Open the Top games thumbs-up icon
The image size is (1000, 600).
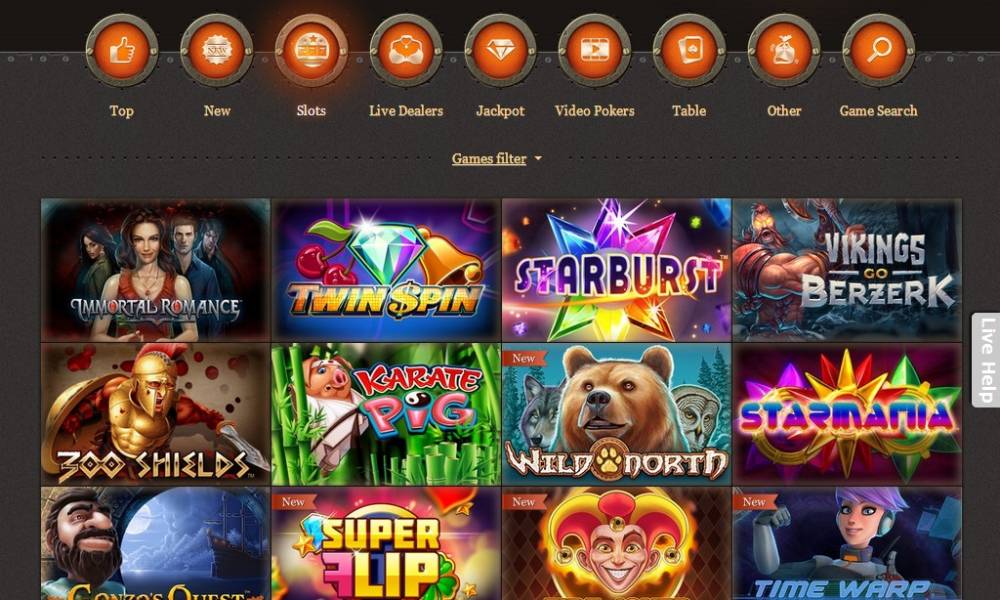click(x=122, y=50)
